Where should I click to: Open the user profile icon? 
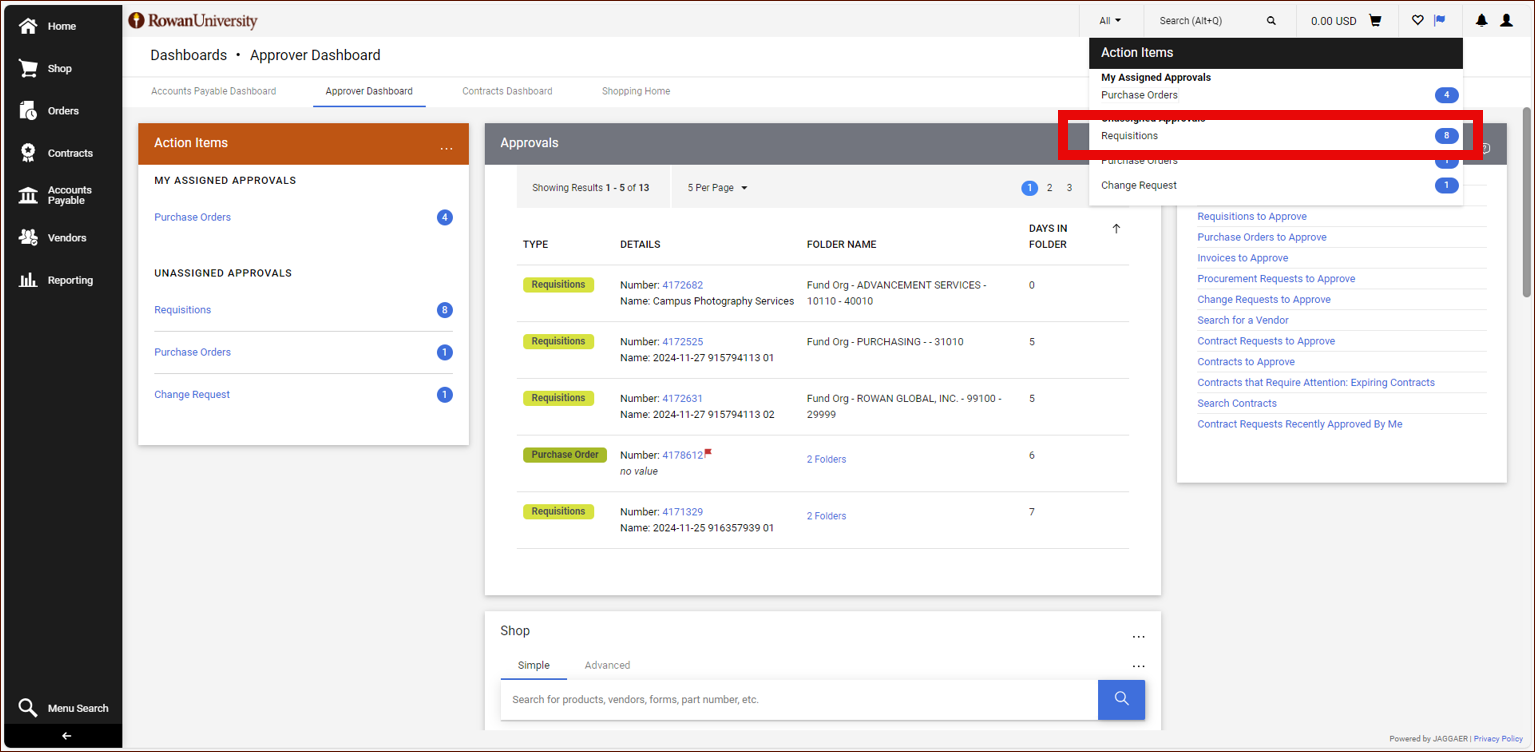1506,20
